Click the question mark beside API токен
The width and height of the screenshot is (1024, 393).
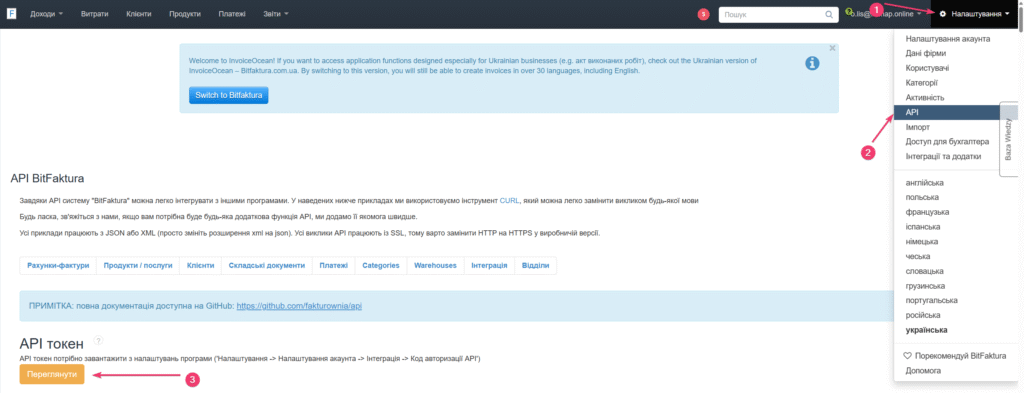pyautogui.click(x=99, y=341)
